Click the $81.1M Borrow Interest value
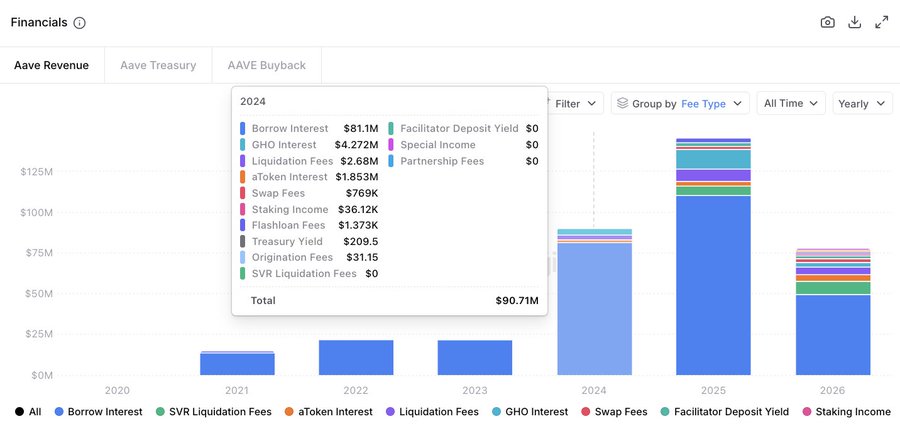The width and height of the screenshot is (900, 436). pyautogui.click(x=361, y=129)
